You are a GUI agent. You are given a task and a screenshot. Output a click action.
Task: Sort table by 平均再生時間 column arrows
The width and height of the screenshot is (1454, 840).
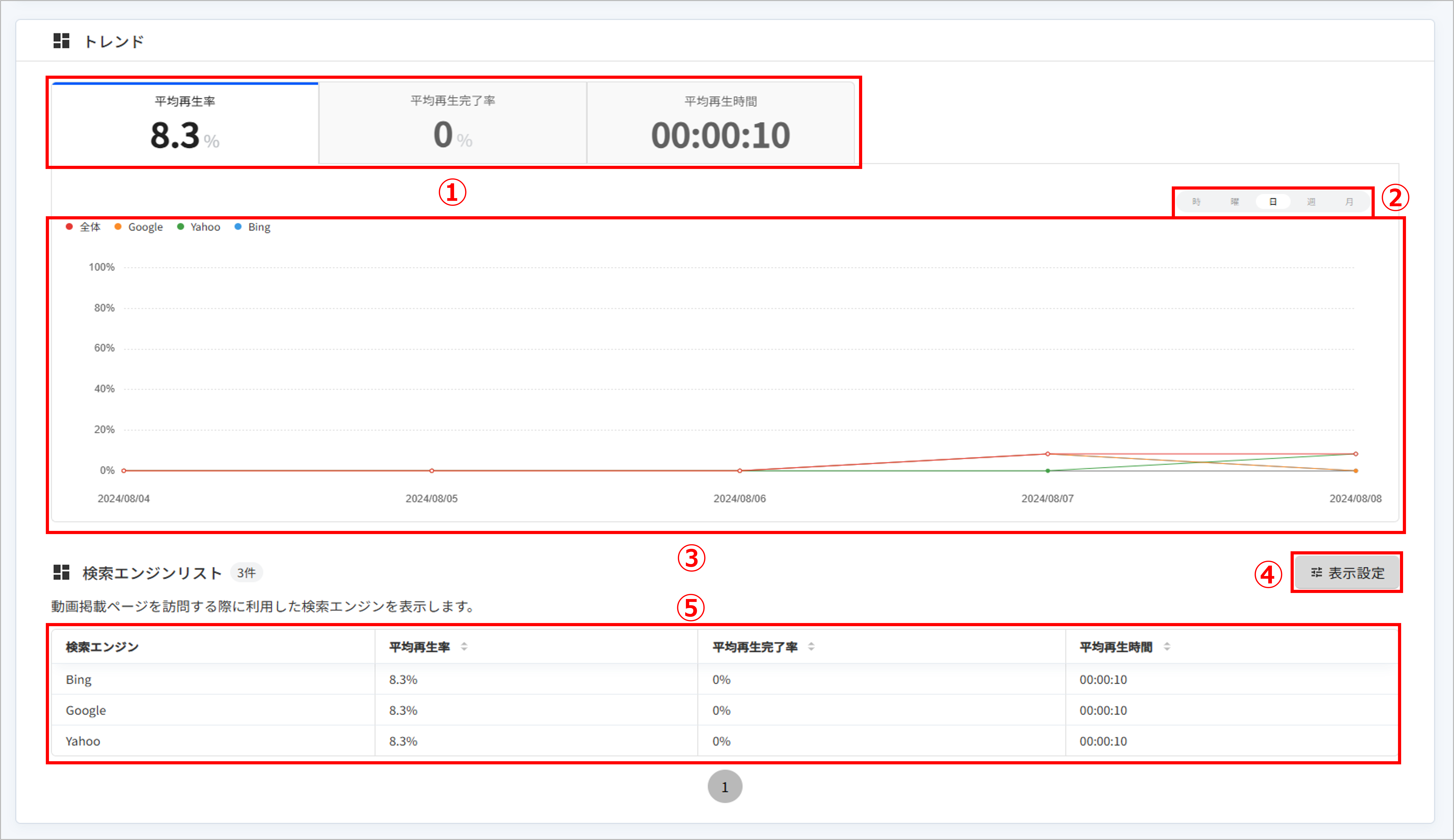1167,647
